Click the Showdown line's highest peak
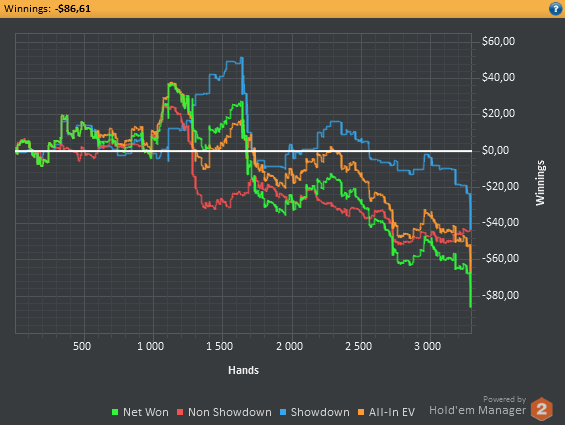The width and height of the screenshot is (565, 425). click(x=242, y=58)
